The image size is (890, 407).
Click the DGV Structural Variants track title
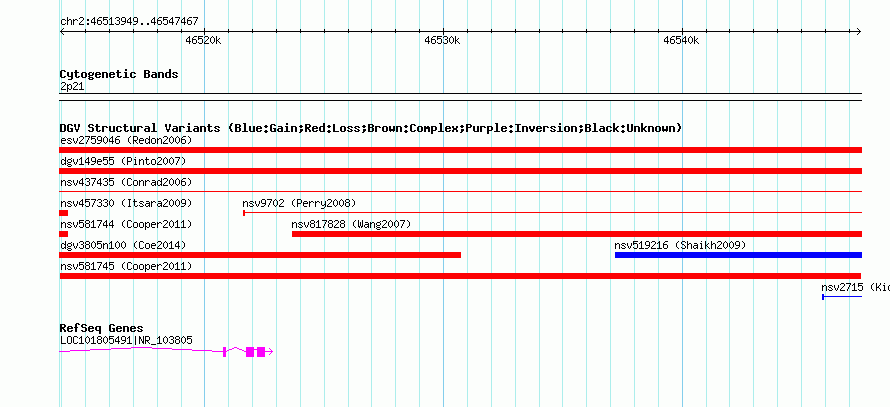coord(371,128)
